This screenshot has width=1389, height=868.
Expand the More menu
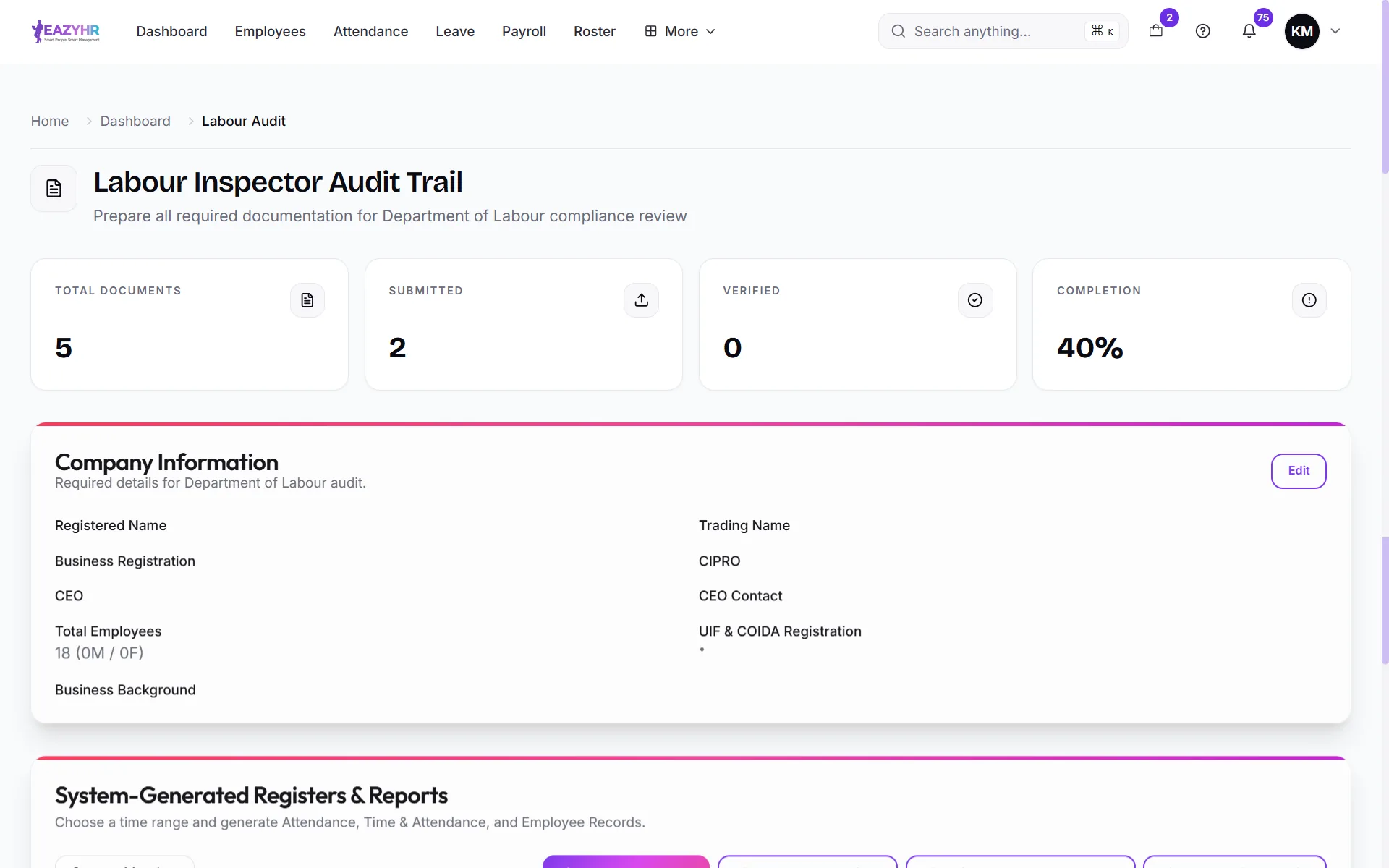coord(680,31)
